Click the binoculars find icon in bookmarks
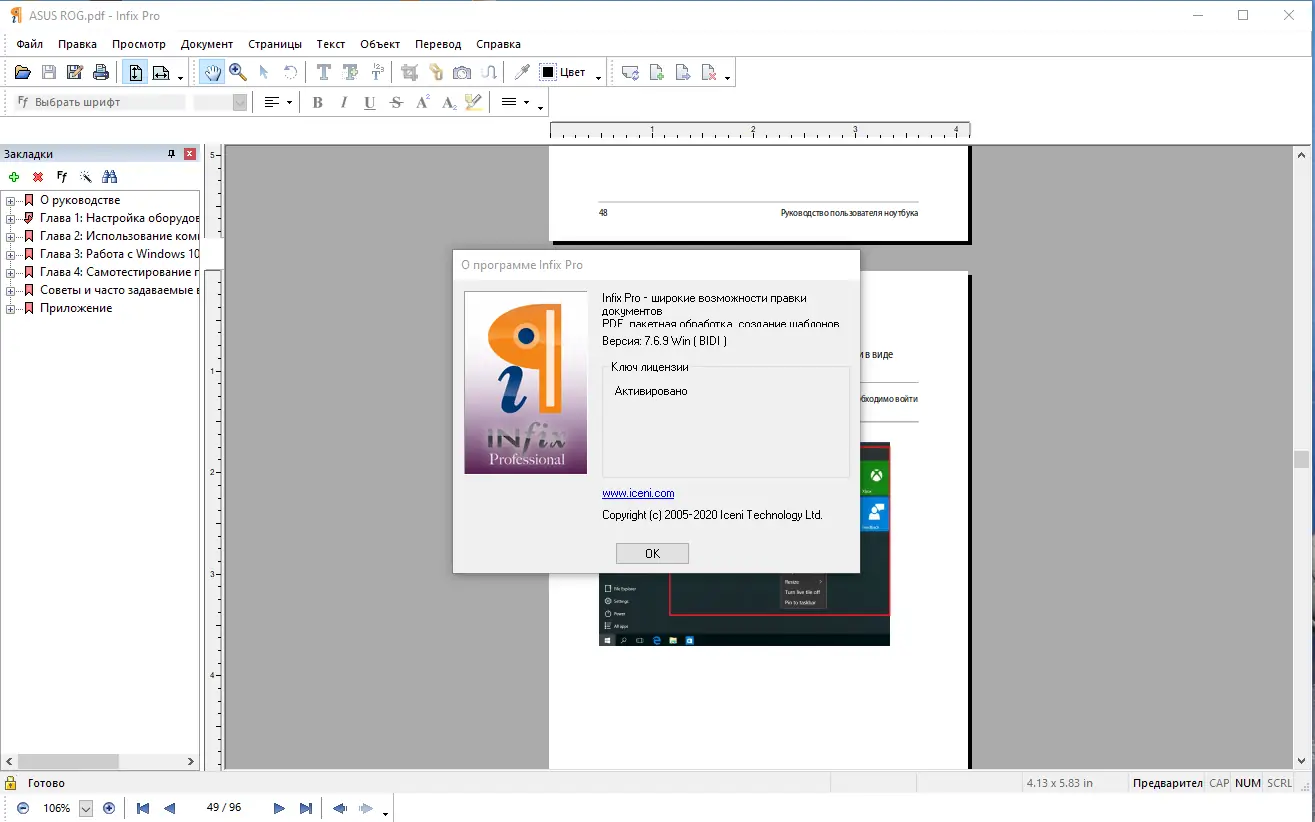This screenshot has width=1315, height=822. coord(110,177)
